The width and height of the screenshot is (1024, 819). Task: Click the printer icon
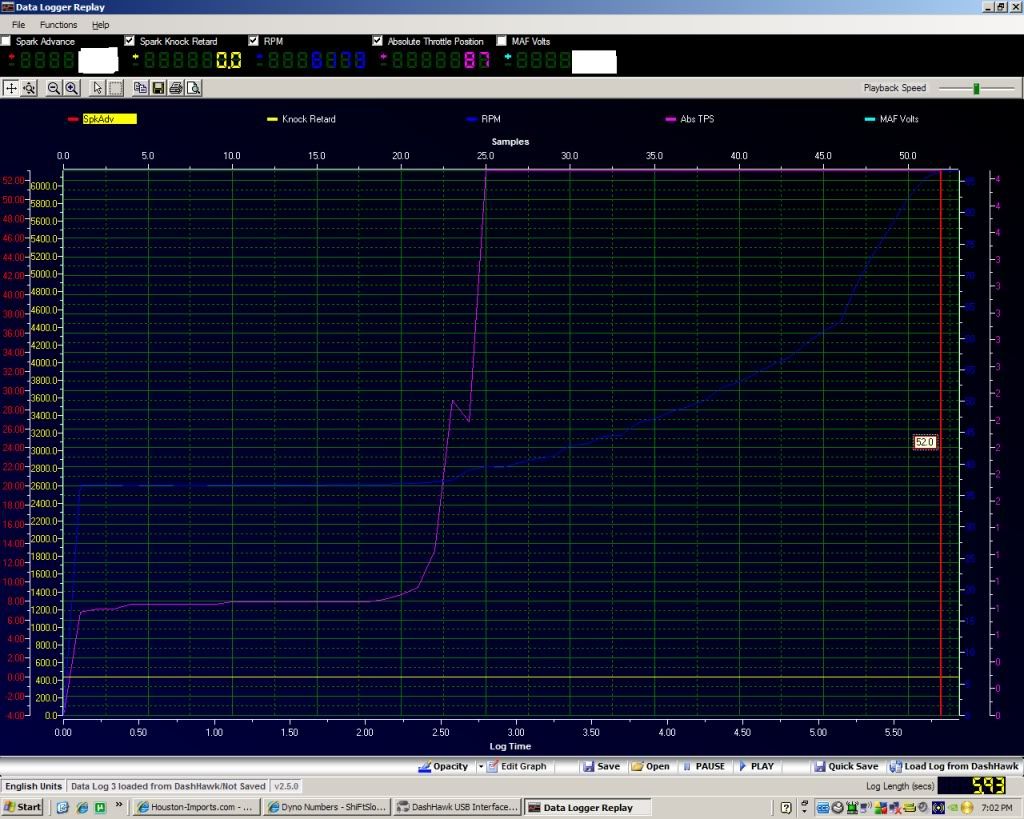coord(176,88)
